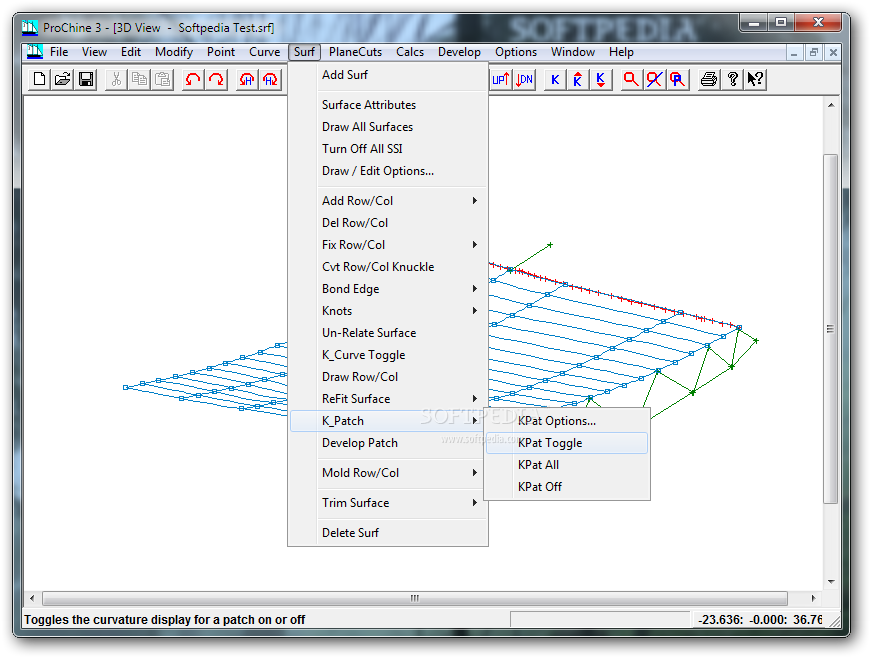871x658 pixels.
Task: Choose Develop Patch menu entry
Action: pyautogui.click(x=388, y=443)
